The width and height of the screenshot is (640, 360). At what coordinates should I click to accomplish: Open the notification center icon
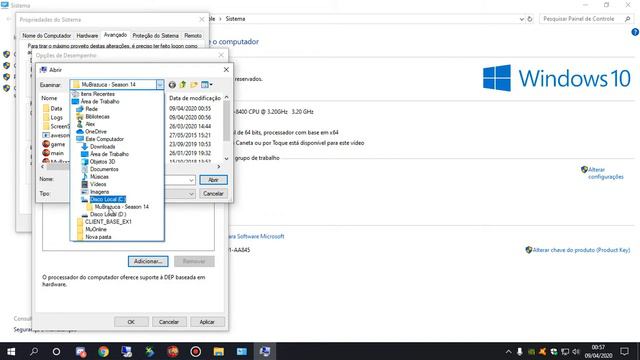click(624, 351)
